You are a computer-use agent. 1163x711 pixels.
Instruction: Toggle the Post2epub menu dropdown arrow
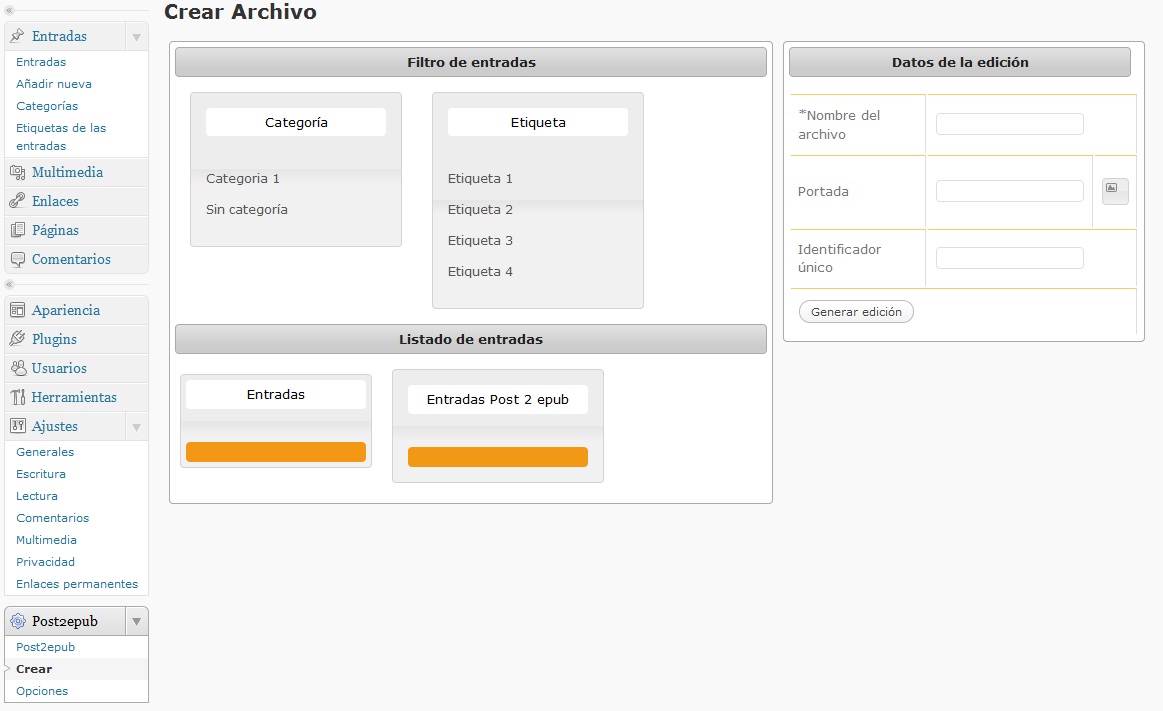click(x=136, y=622)
